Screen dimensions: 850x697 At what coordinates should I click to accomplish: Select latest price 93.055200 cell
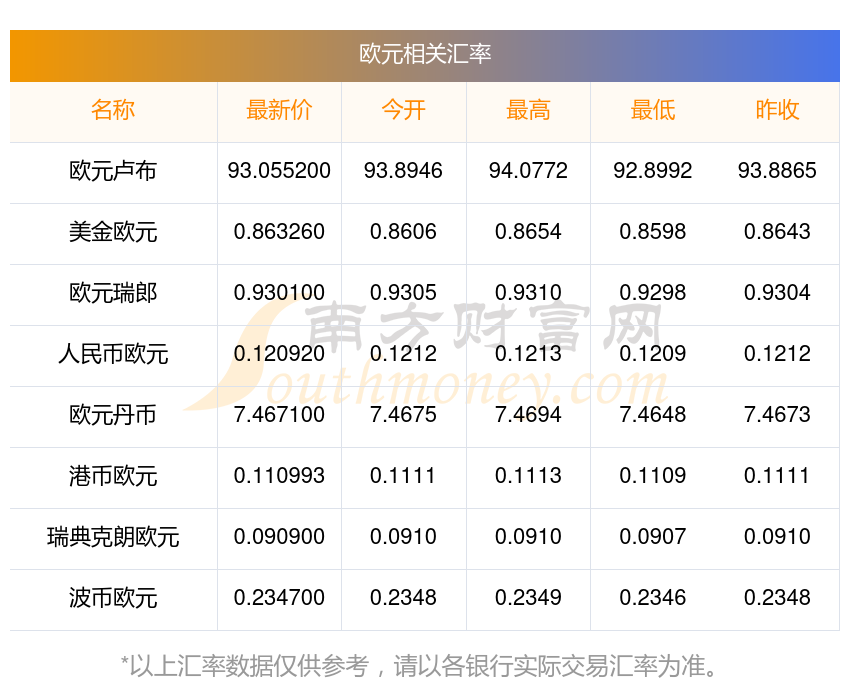279,171
